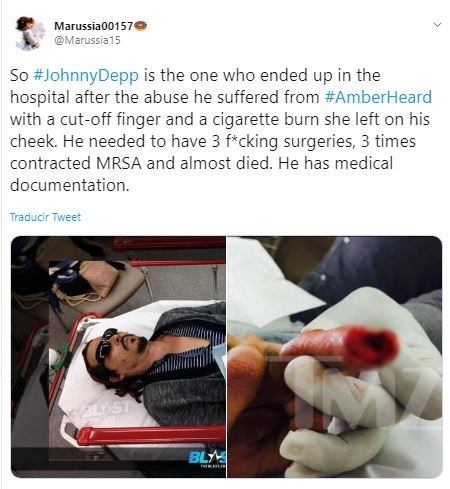The image size is (450, 489).
Task: Open the right photo of injured finger
Action: [x=335, y=357]
